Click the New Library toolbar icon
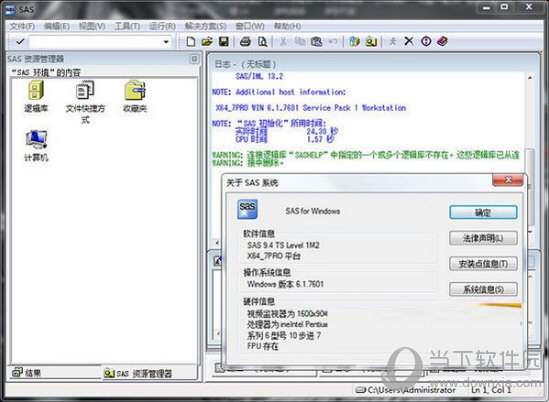 (354, 42)
